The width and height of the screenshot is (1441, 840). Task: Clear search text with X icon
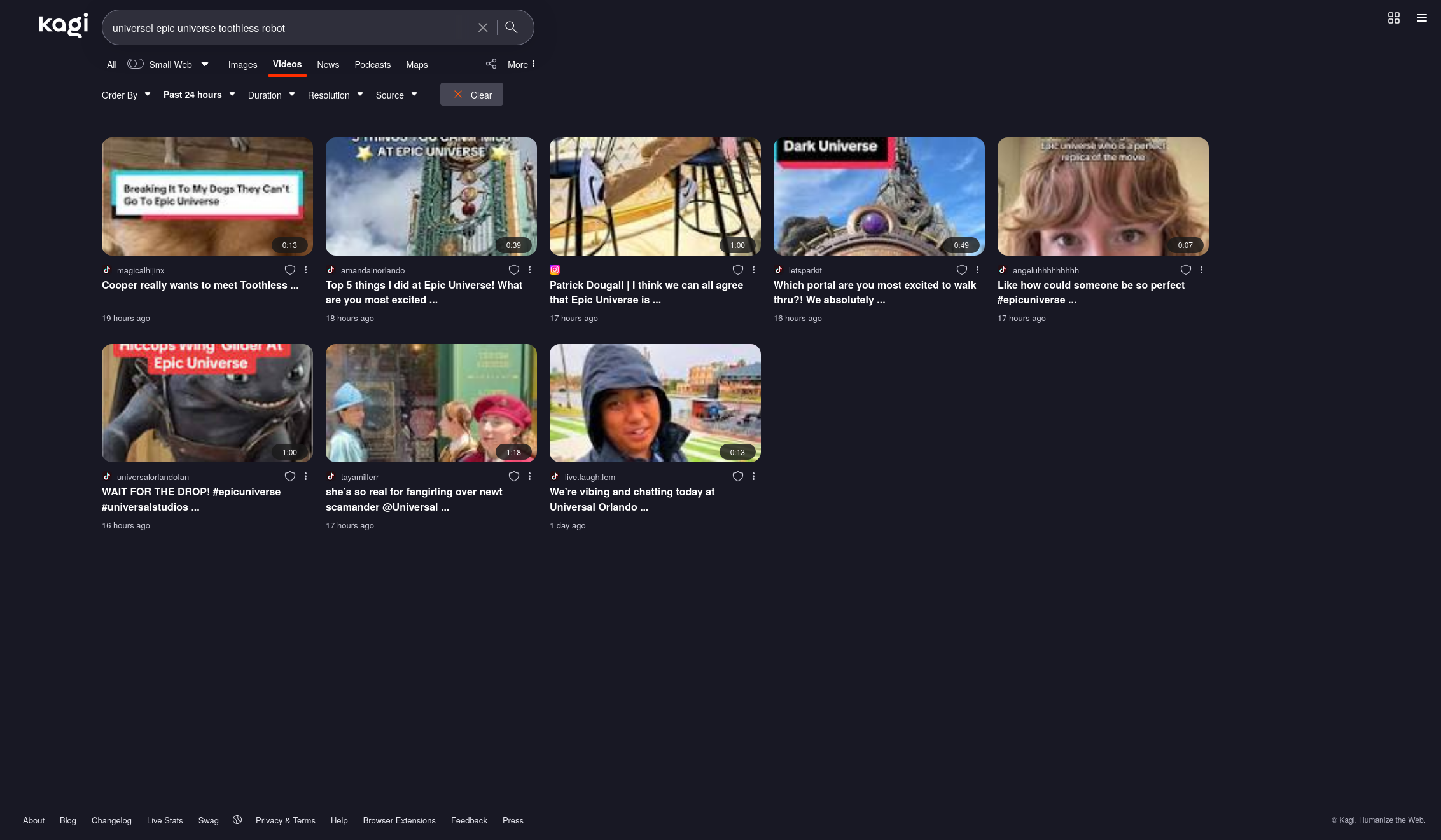click(483, 27)
